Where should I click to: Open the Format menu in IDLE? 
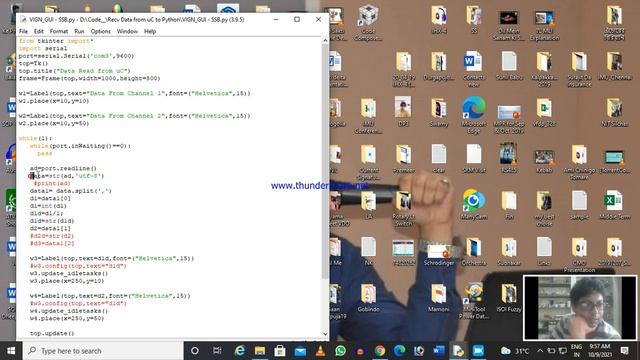(59, 31)
